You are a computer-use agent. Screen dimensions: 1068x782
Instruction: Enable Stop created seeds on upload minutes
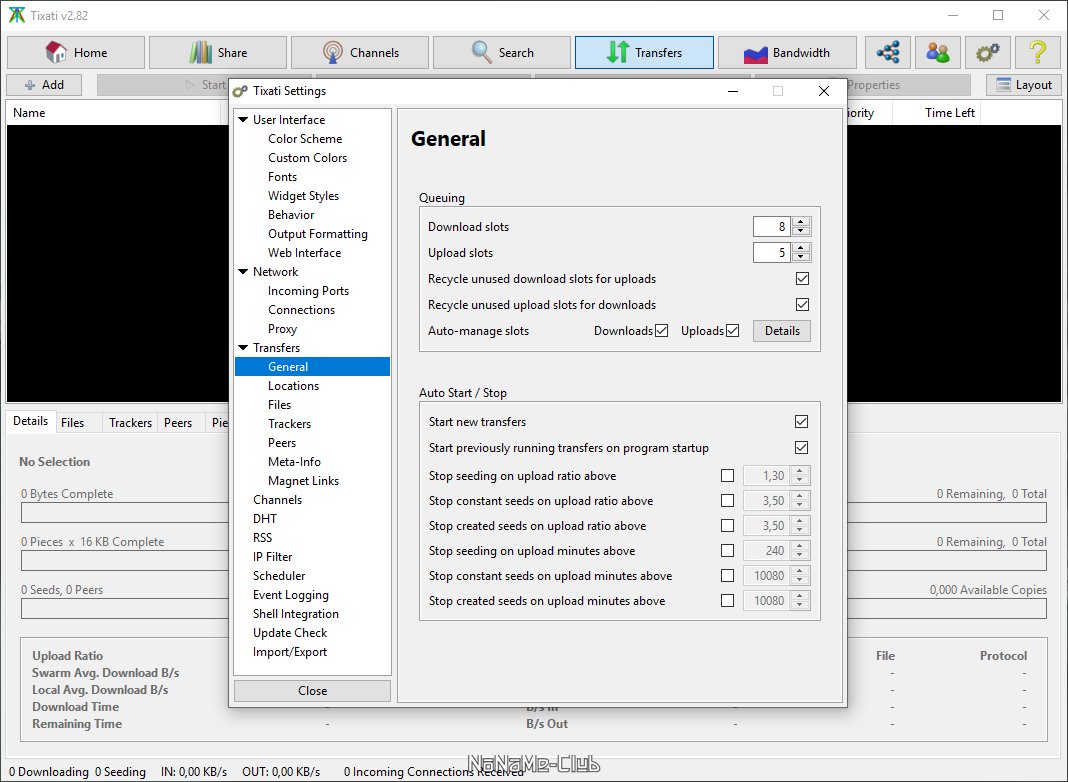(727, 601)
